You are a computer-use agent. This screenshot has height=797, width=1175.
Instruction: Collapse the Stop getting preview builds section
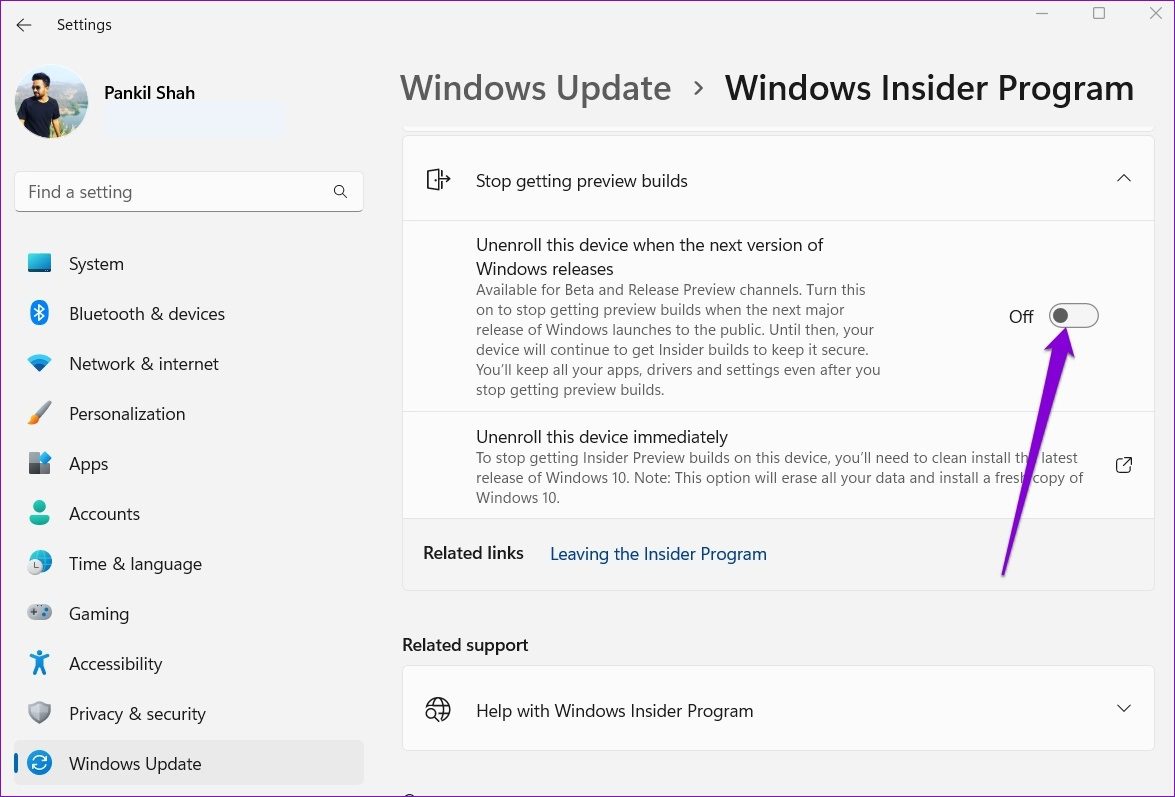tap(1124, 179)
